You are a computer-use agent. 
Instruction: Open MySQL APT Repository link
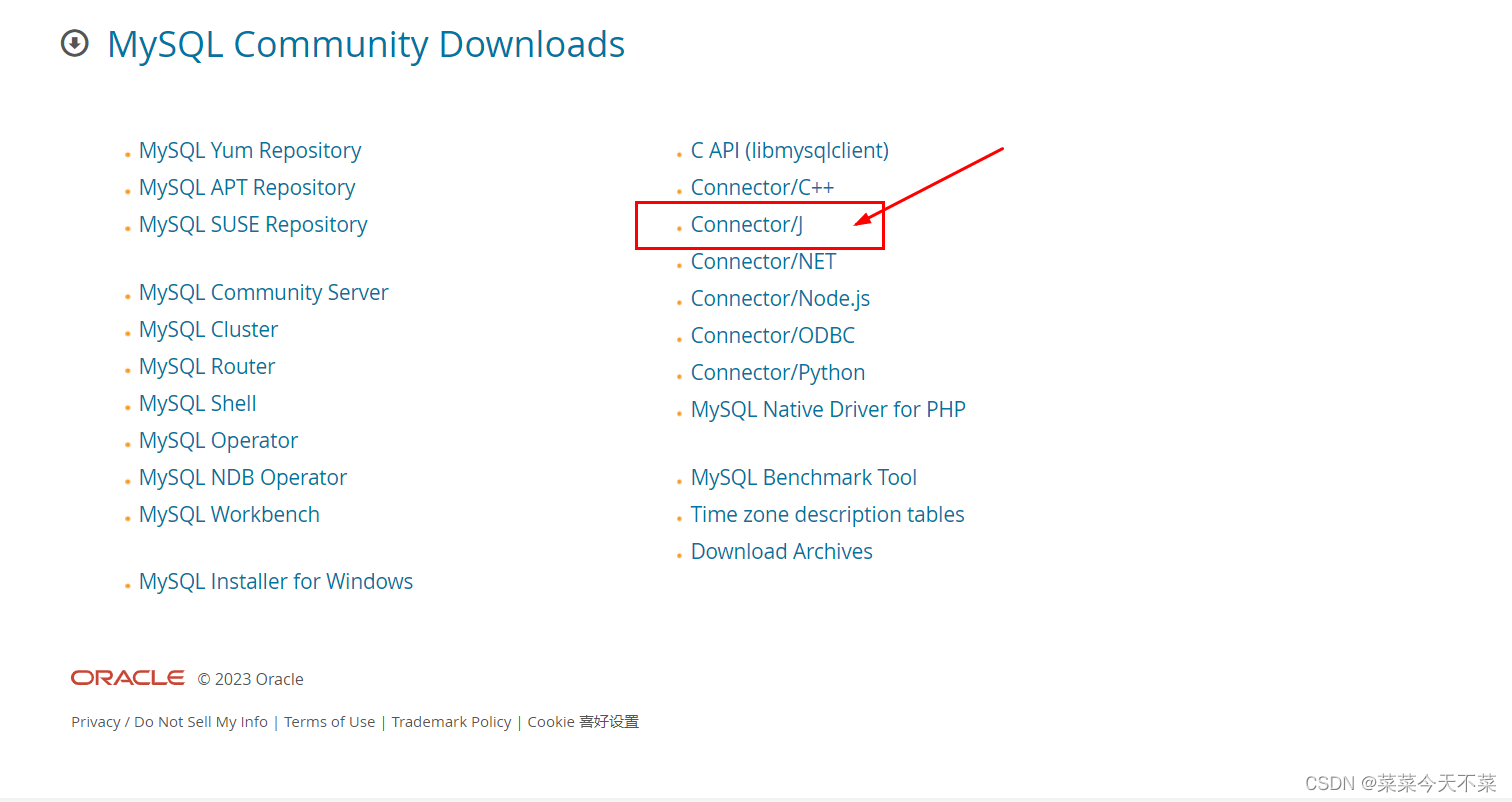247,188
